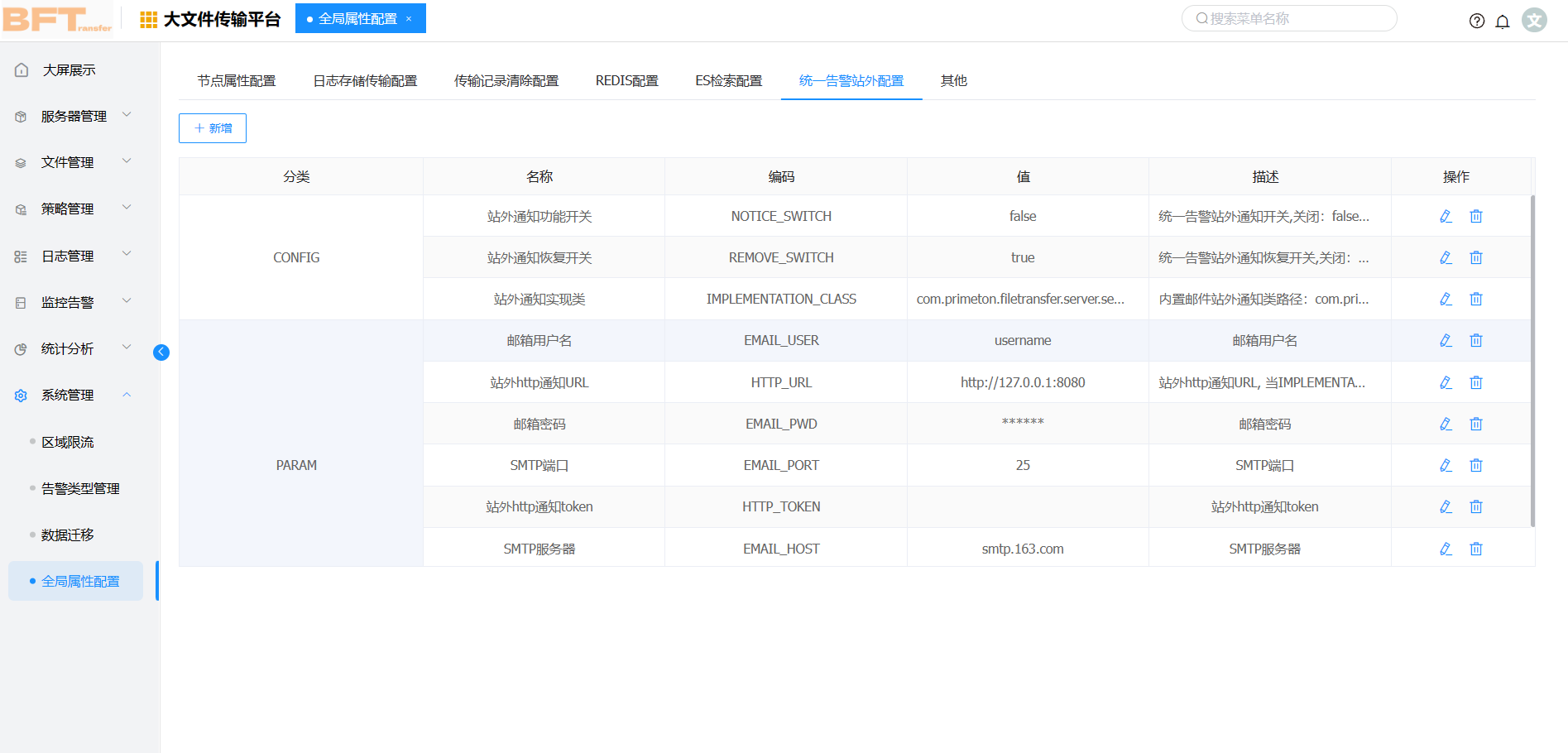Switch to REDIS配置 tab

(626, 80)
